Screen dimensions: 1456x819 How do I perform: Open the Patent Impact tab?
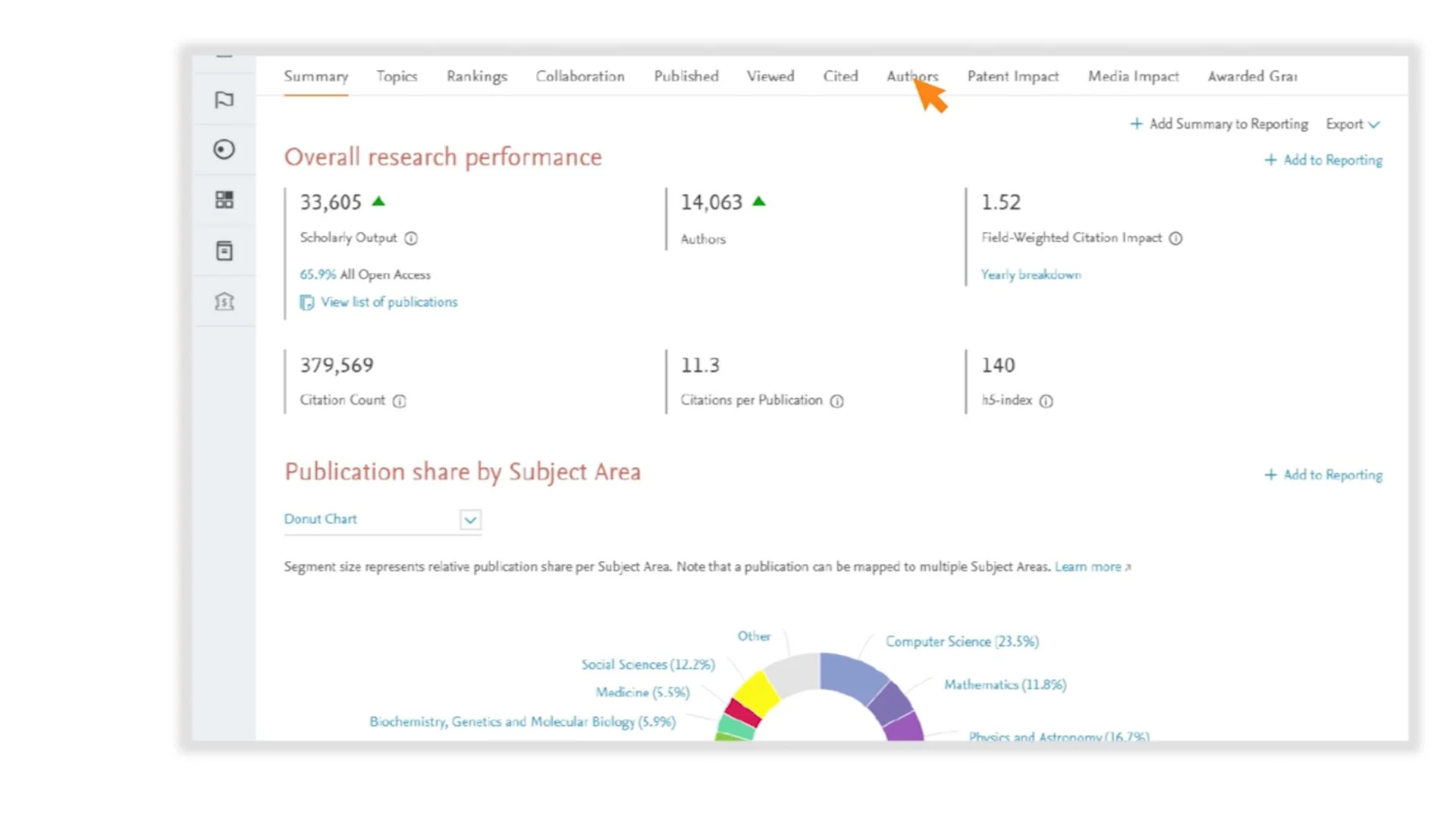coord(1012,77)
